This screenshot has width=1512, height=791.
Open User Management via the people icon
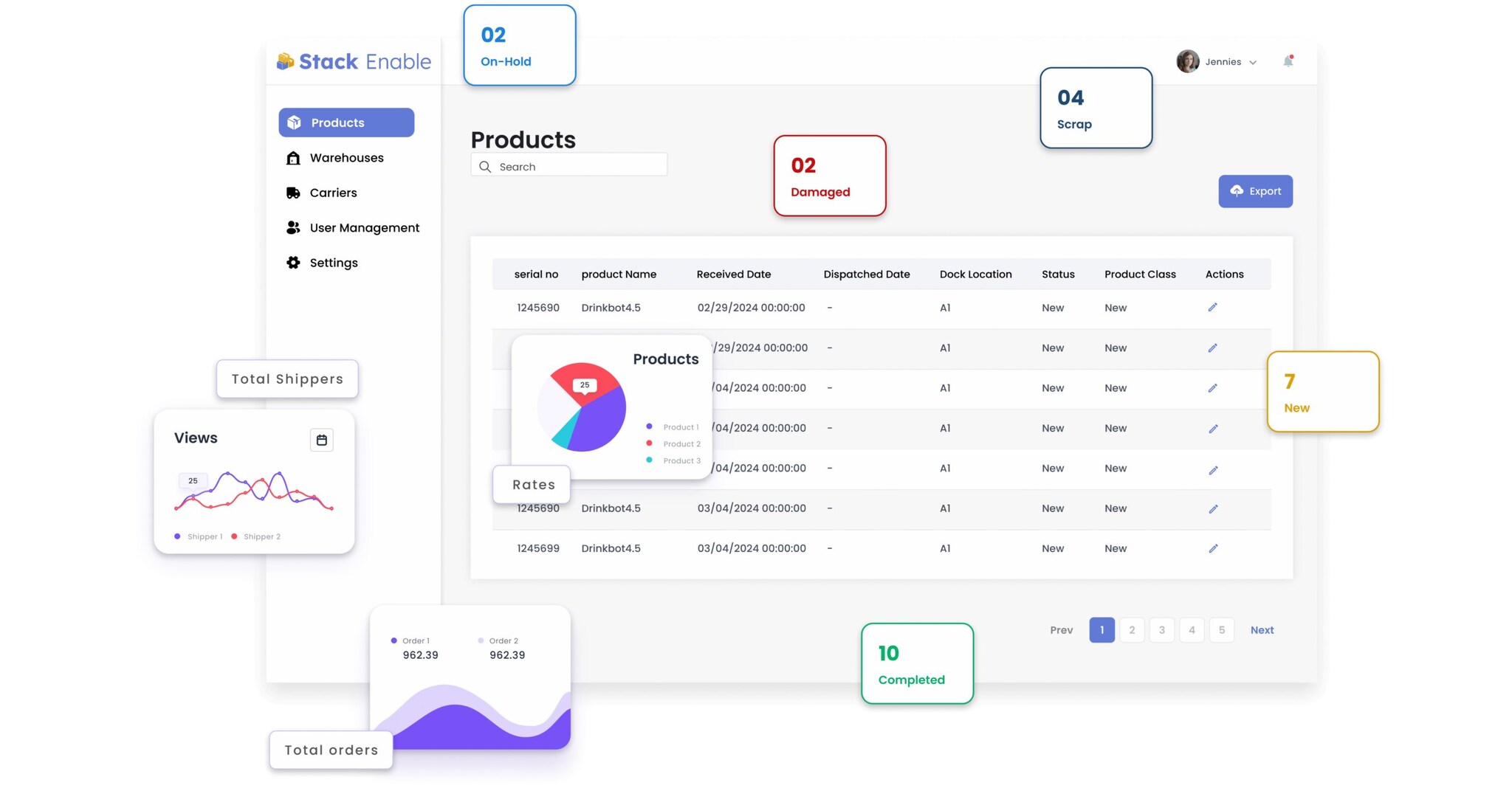coord(294,227)
